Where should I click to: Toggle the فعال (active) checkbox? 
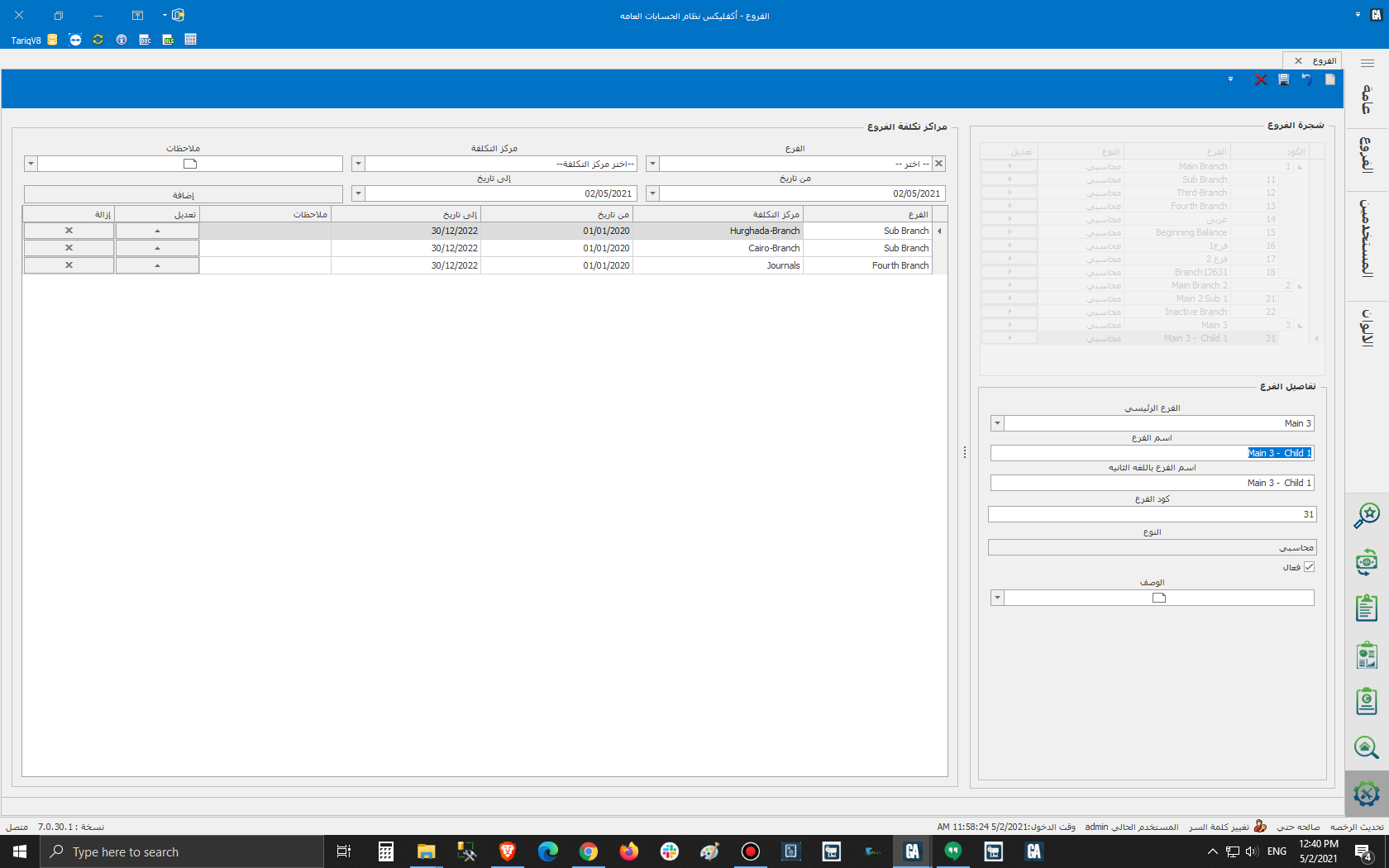pos(1309,567)
